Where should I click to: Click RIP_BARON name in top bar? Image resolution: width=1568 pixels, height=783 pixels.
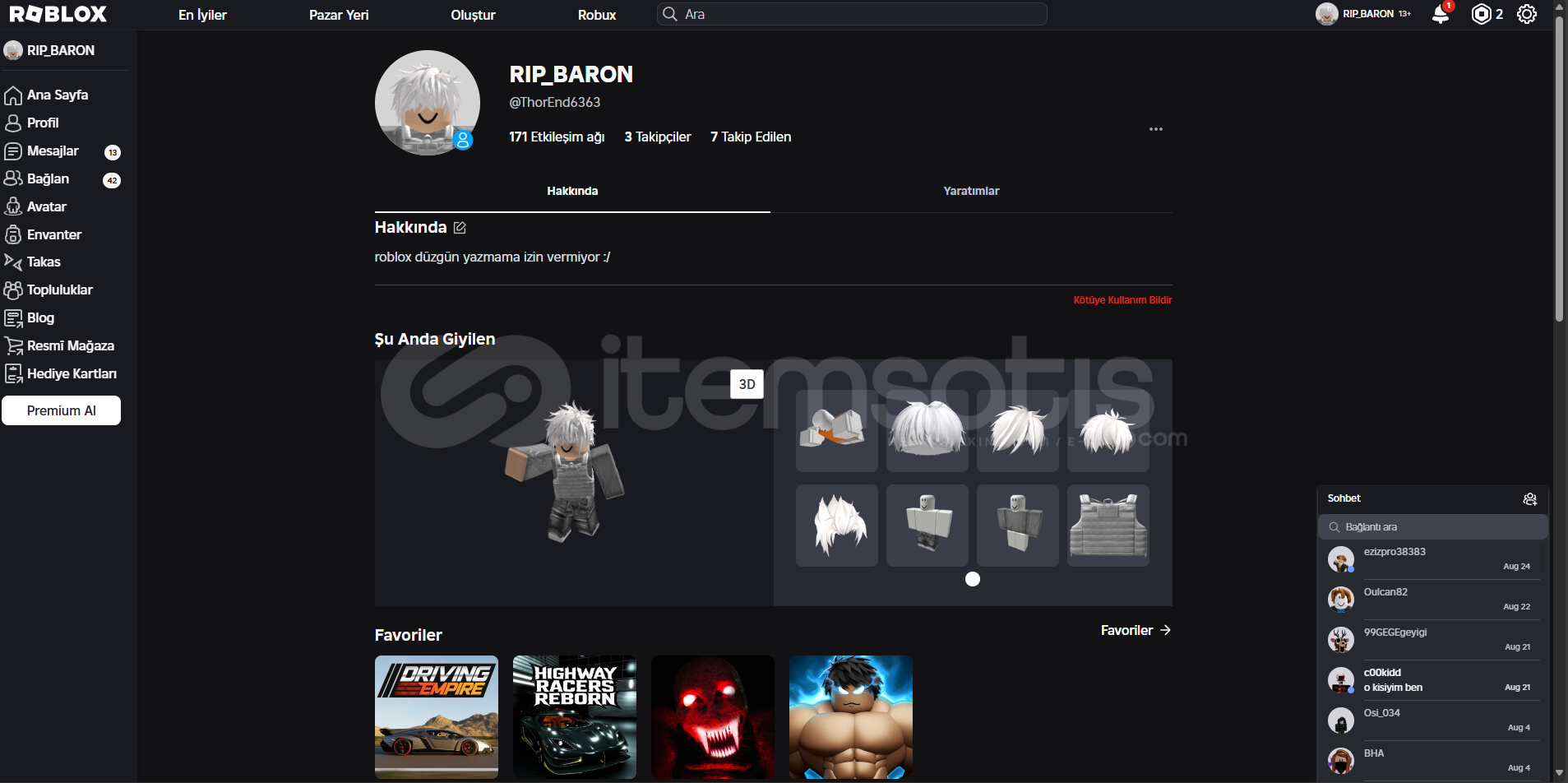(1368, 14)
